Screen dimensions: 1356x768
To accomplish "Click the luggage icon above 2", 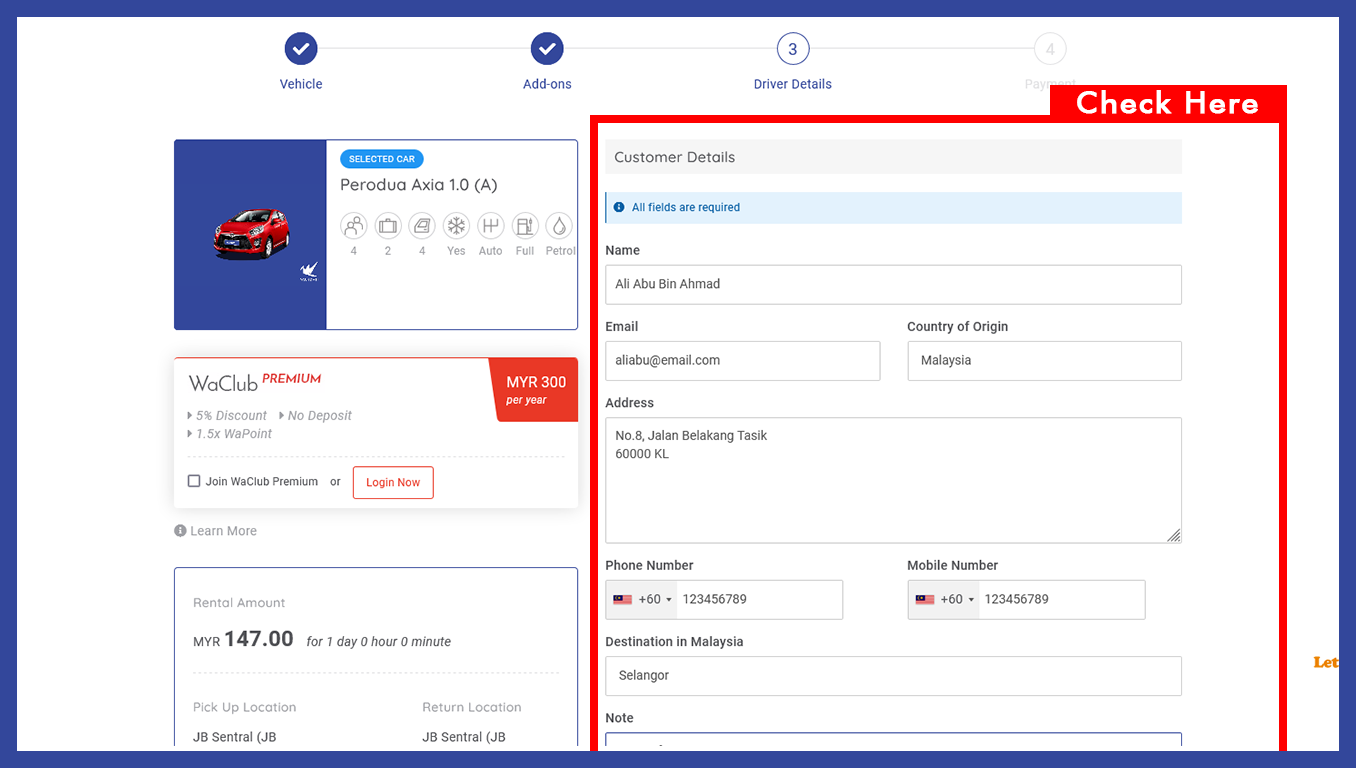I will click(x=388, y=225).
